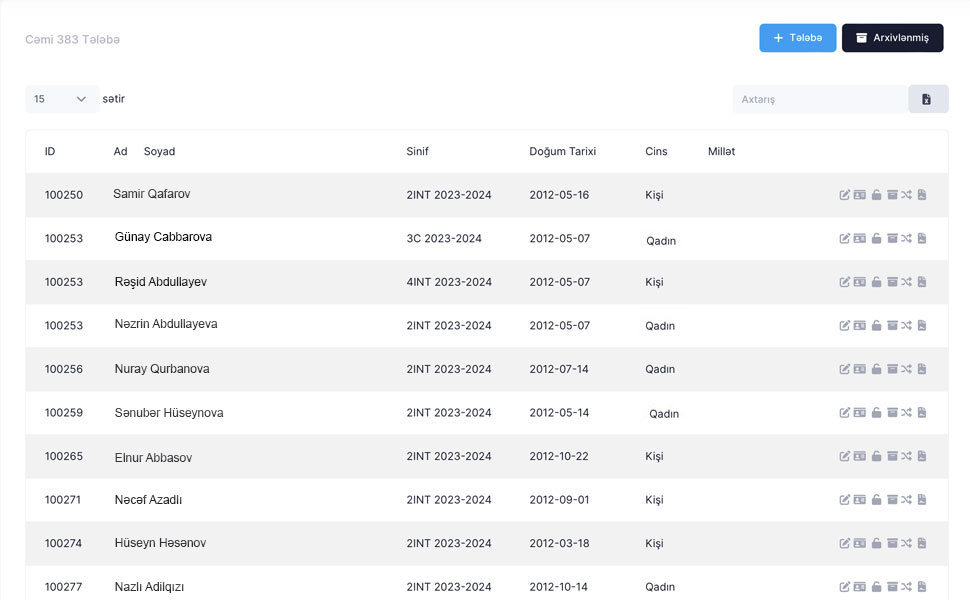970x600 pixels.
Task: Click the unlock icon for Rəşid Abdullayev
Action: pos(876,282)
